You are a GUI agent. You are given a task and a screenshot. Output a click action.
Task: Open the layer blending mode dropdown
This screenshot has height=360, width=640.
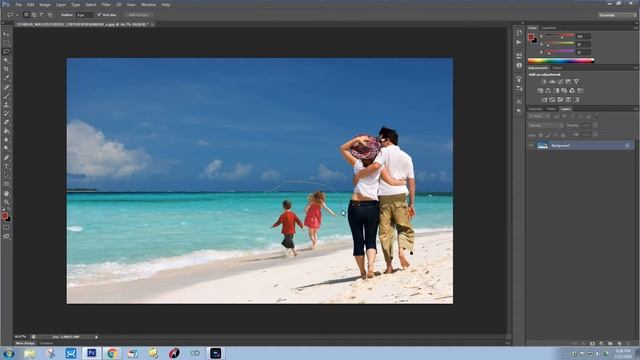(x=546, y=126)
